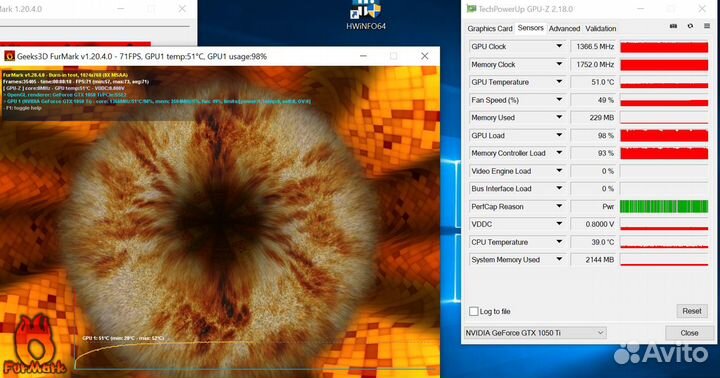
Task: Open the GPU Clock sensor dropdown
Action: click(x=559, y=46)
